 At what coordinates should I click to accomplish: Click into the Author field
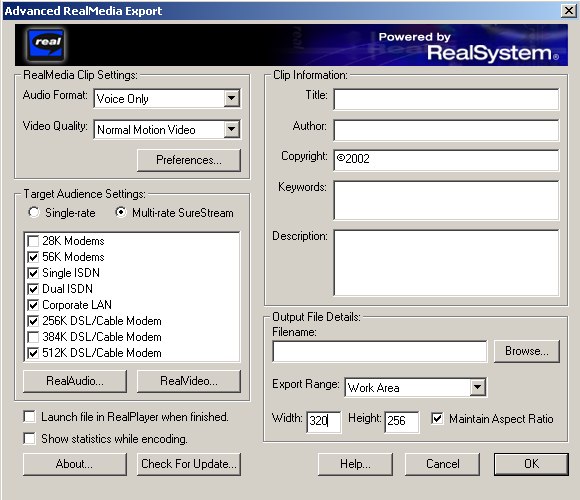(446, 130)
